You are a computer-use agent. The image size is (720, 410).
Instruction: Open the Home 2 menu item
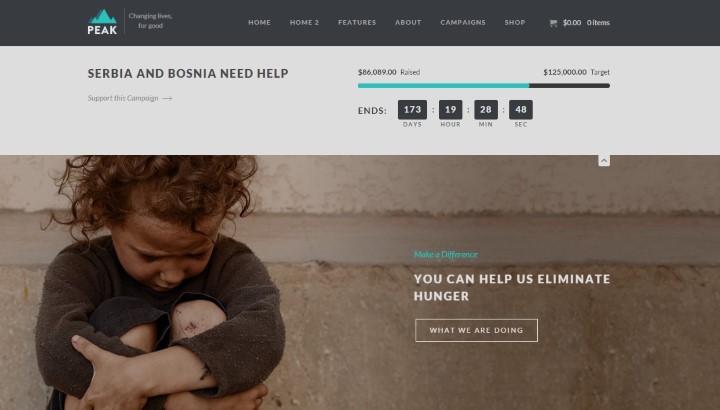click(304, 22)
